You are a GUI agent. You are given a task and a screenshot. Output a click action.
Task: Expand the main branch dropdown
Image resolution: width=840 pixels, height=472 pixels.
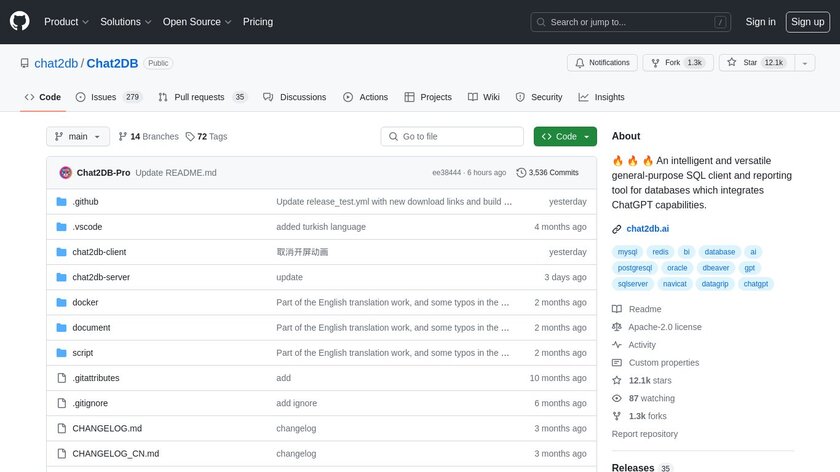pos(77,136)
